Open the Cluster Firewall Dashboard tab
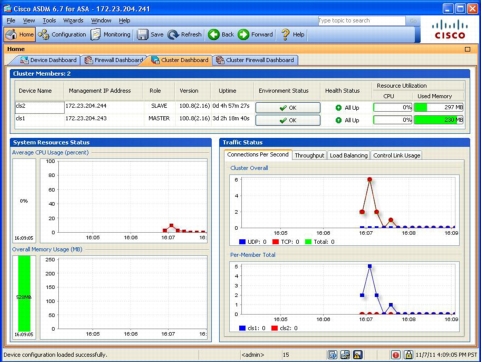The height and width of the screenshot is (364, 482). (255, 60)
